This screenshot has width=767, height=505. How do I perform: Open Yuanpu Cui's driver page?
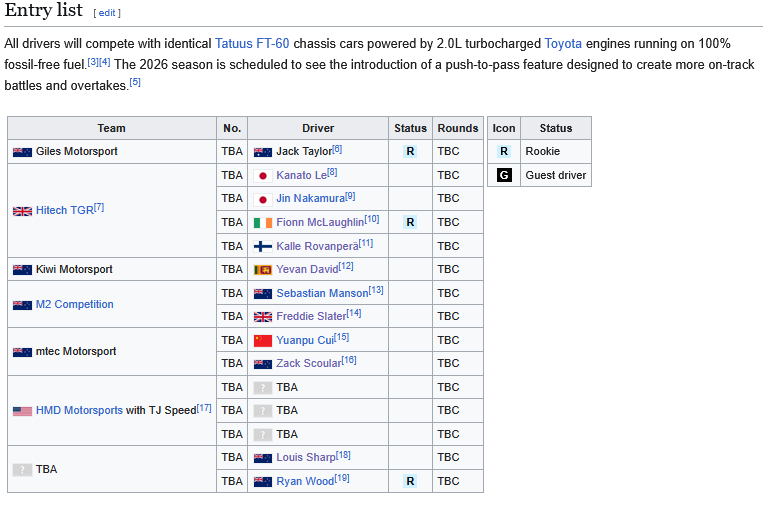(305, 340)
